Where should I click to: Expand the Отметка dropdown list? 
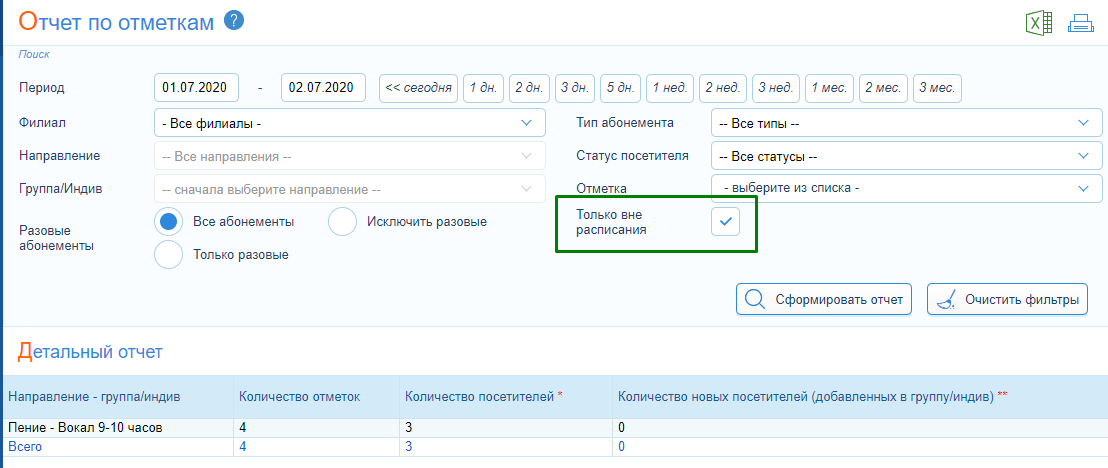point(907,188)
